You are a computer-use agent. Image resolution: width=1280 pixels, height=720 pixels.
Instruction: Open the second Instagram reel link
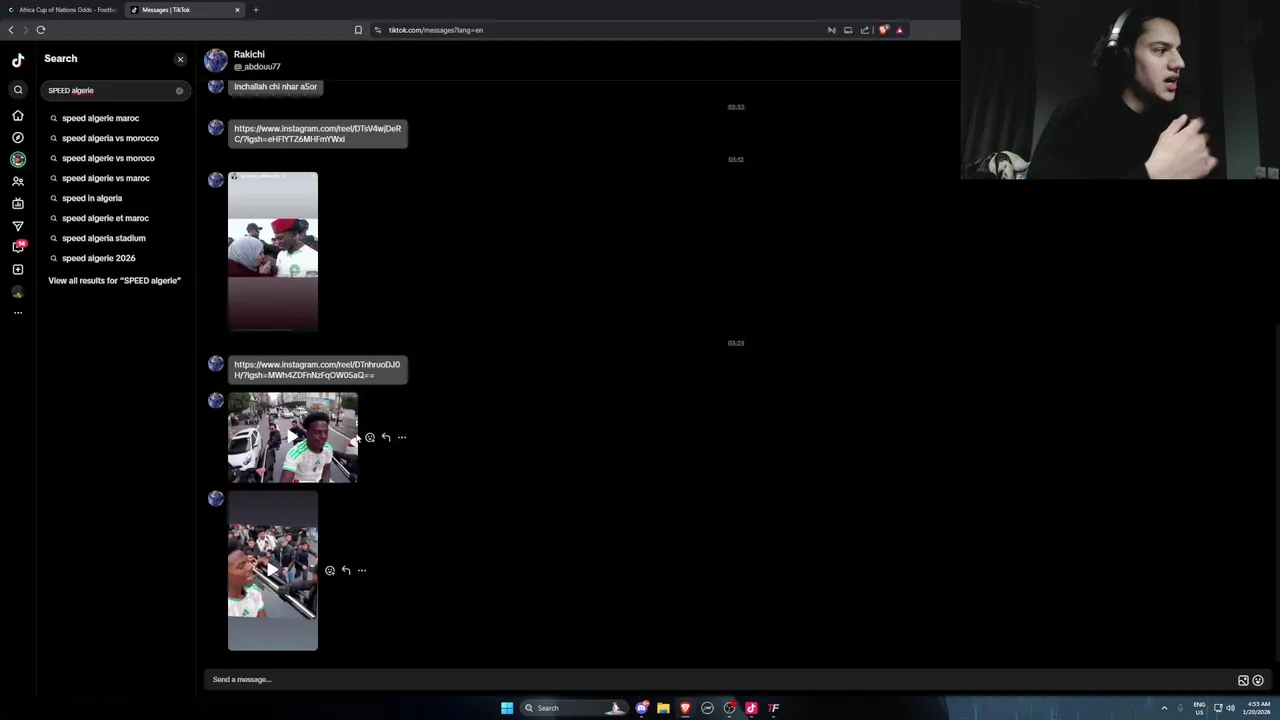coord(317,369)
